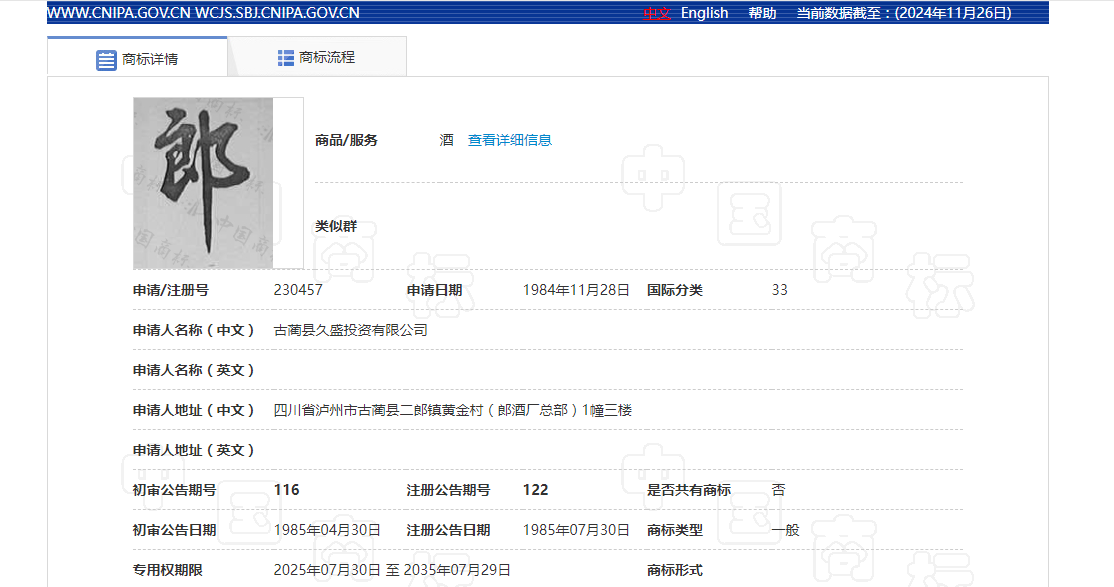Click the 申请/注册号 label
Screen dimensions: 1114x587
[171, 290]
